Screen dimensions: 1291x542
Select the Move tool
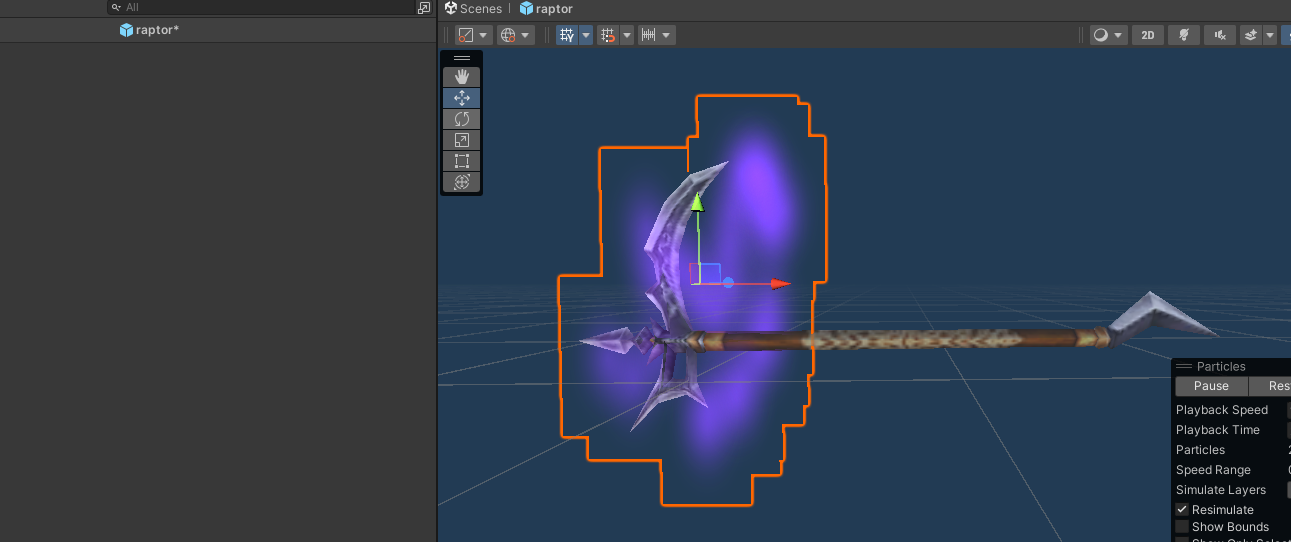coord(461,98)
